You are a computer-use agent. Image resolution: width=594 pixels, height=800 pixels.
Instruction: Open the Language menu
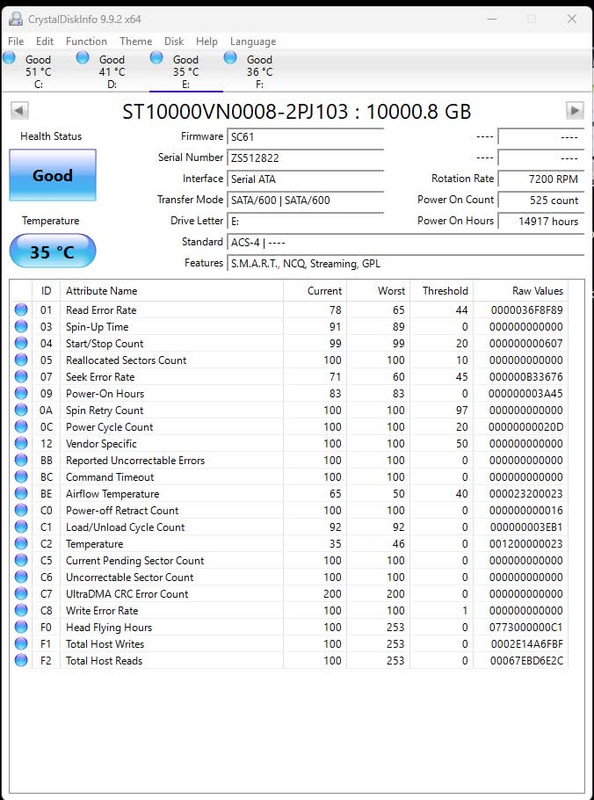253,41
